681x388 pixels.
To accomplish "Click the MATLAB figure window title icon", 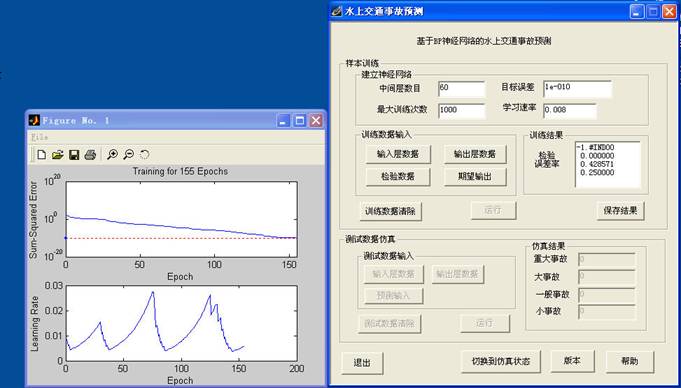I will pyautogui.click(x=34, y=120).
